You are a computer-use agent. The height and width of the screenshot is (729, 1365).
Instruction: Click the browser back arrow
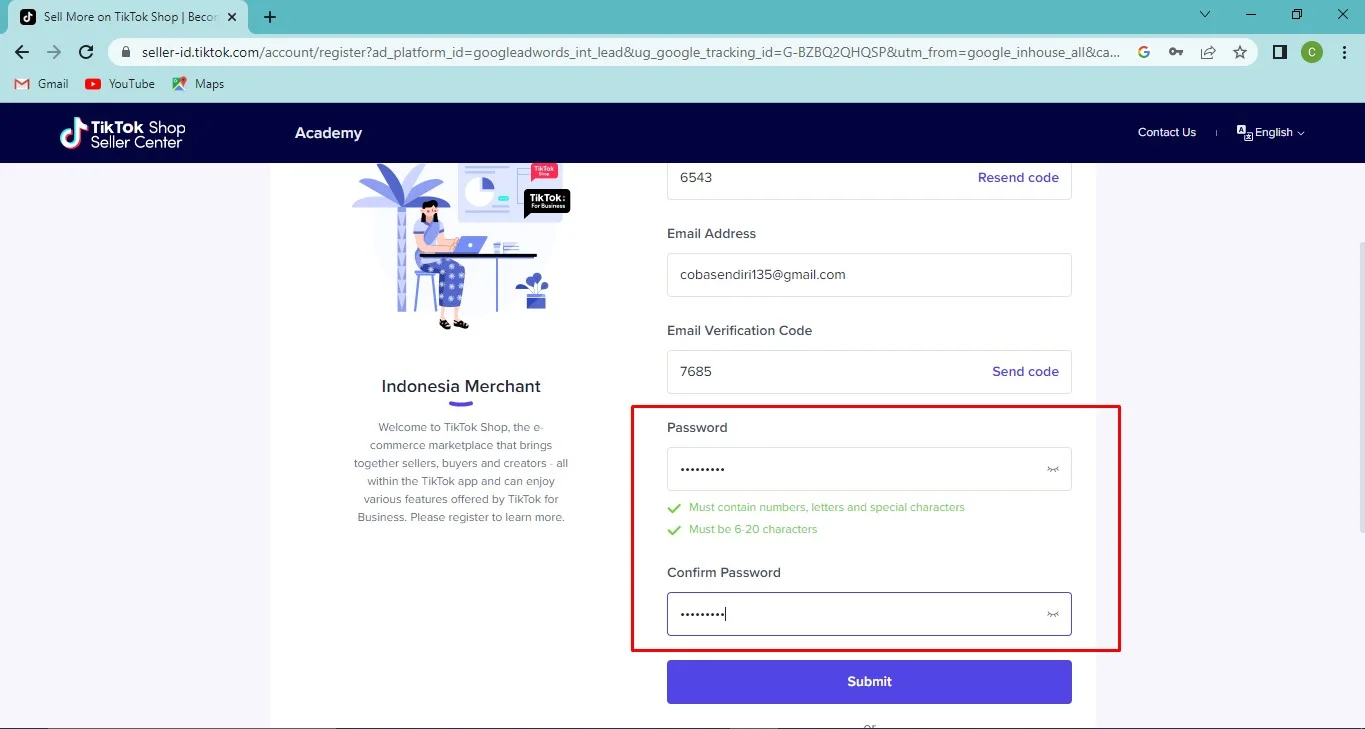point(22,52)
